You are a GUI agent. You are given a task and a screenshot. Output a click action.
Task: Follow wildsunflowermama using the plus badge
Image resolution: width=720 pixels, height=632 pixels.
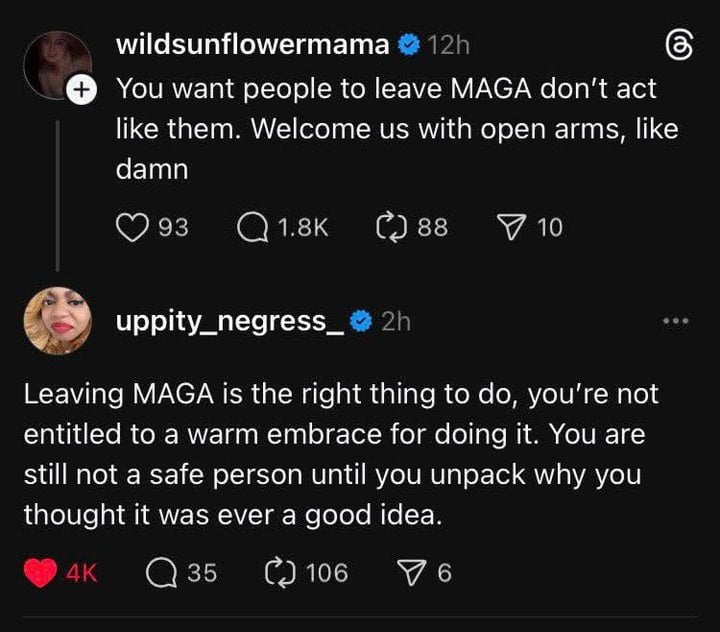click(x=82, y=88)
